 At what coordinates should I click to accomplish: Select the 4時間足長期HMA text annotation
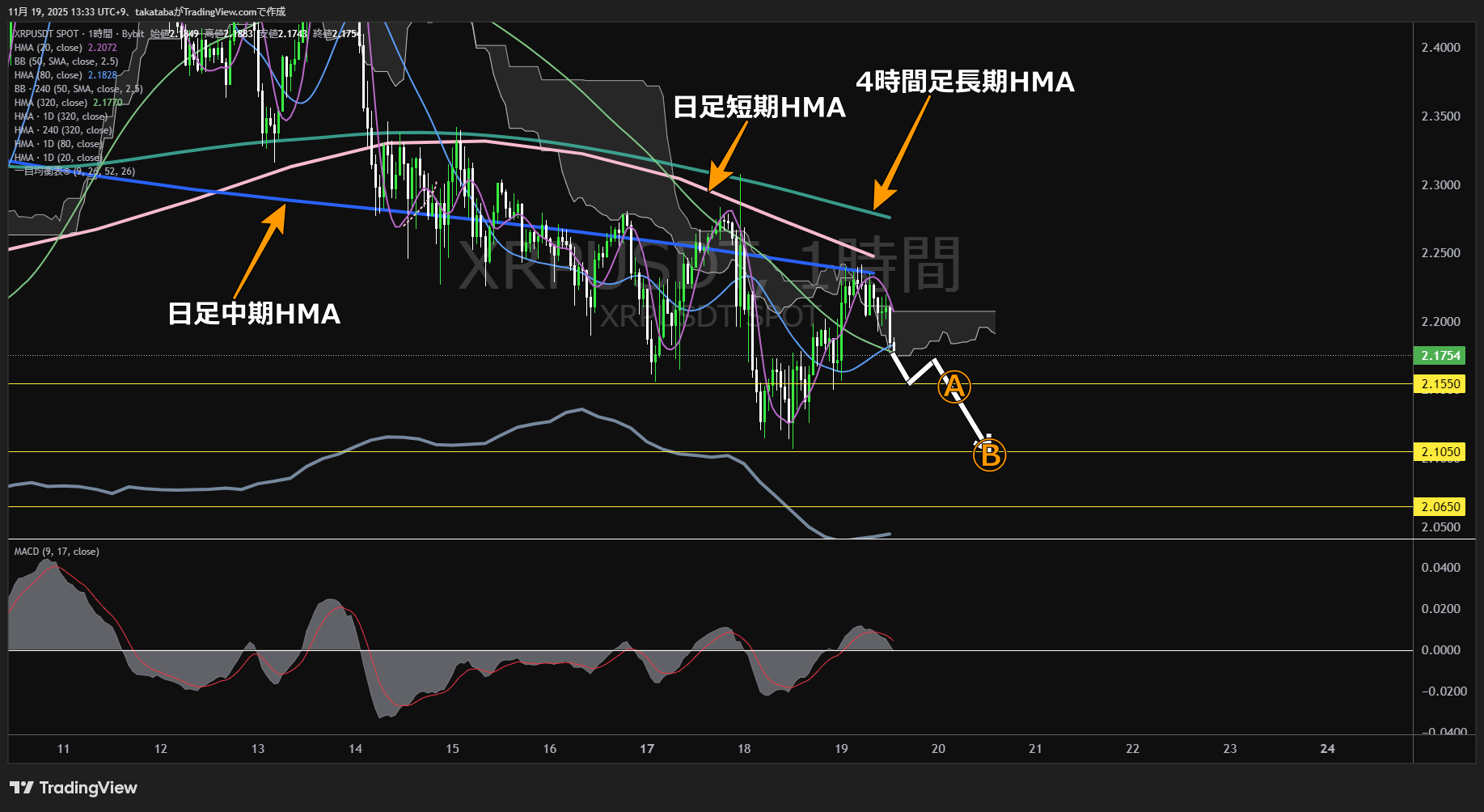tap(964, 82)
